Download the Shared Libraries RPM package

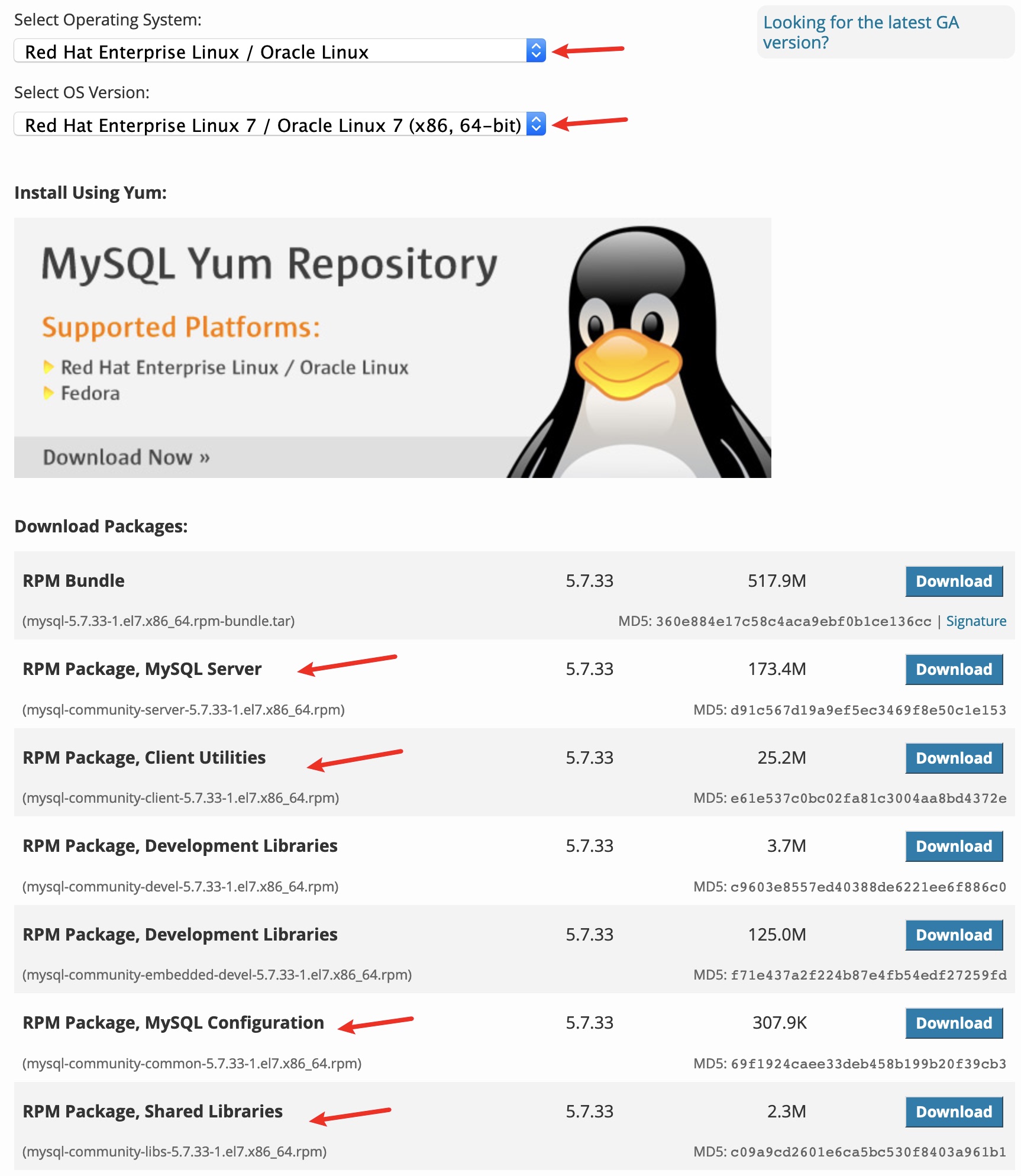click(x=954, y=1112)
